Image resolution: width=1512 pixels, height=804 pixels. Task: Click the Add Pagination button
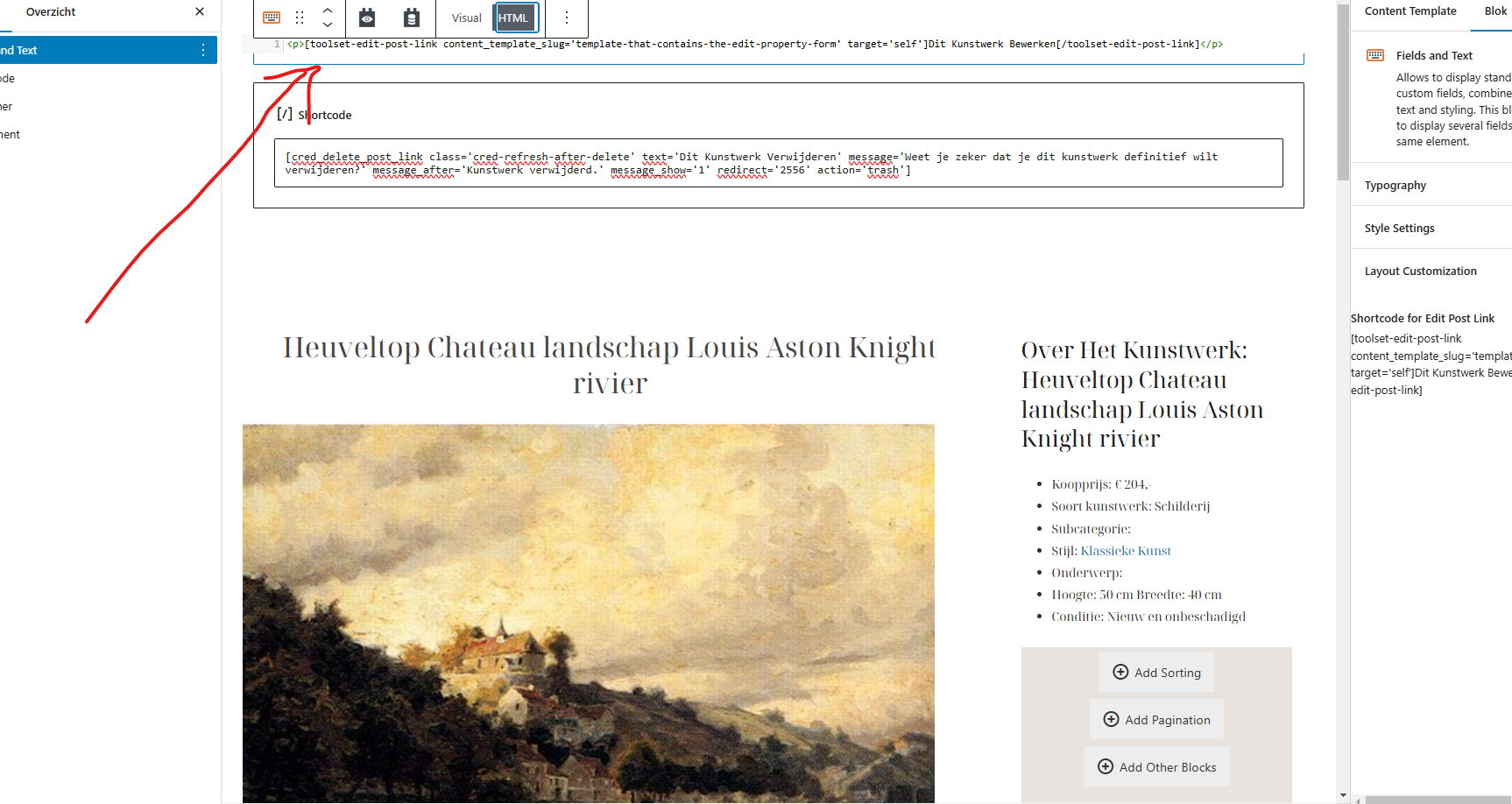tap(1156, 719)
